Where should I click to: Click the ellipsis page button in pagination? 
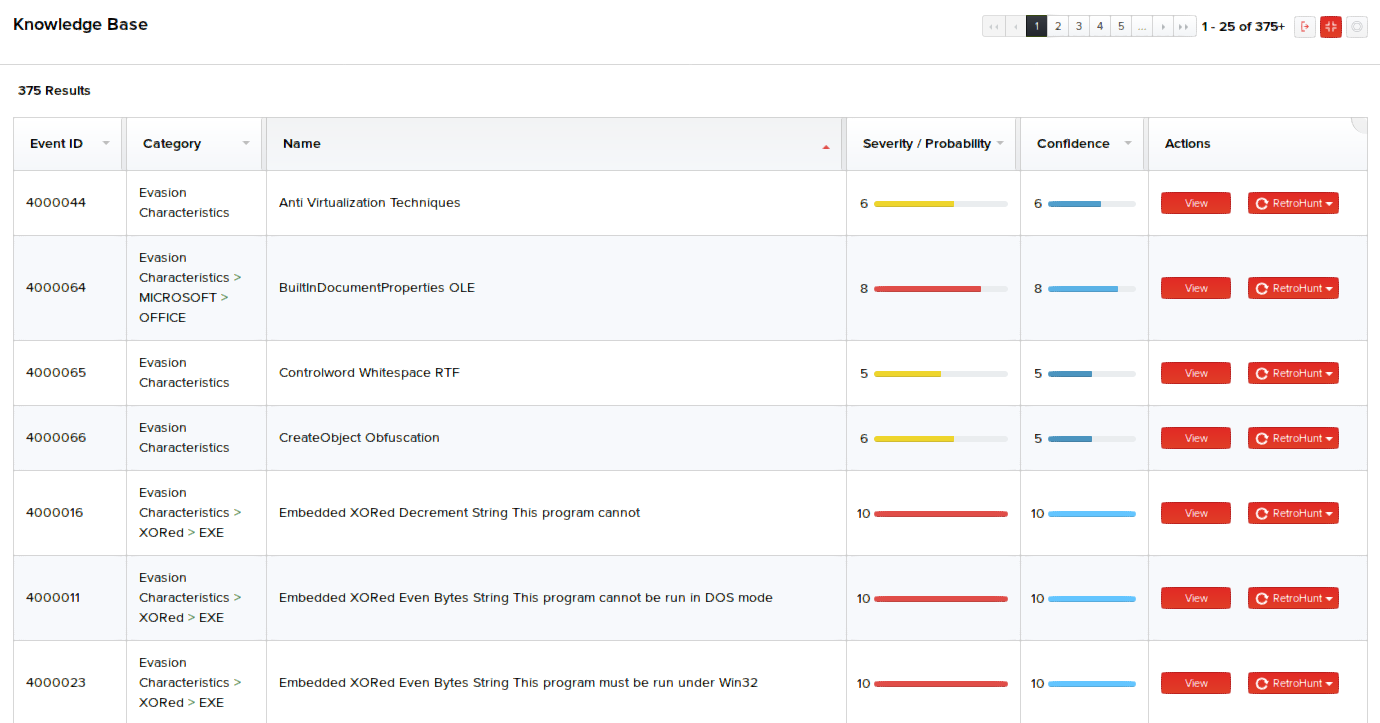tap(1142, 27)
